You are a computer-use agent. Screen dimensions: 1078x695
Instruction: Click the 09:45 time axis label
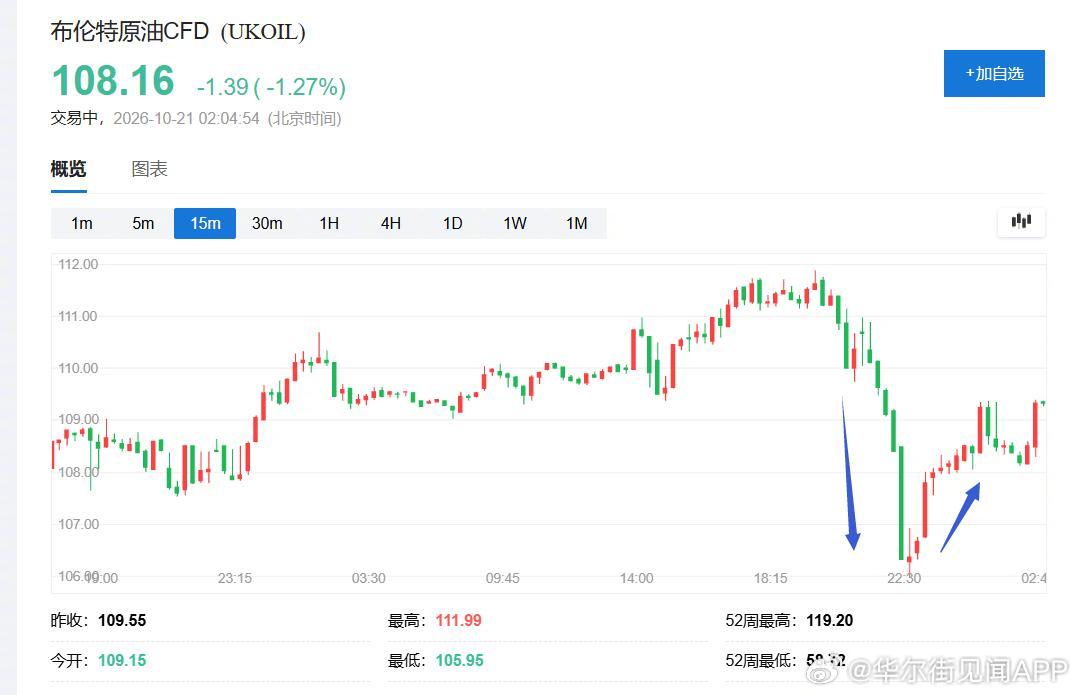(x=503, y=578)
